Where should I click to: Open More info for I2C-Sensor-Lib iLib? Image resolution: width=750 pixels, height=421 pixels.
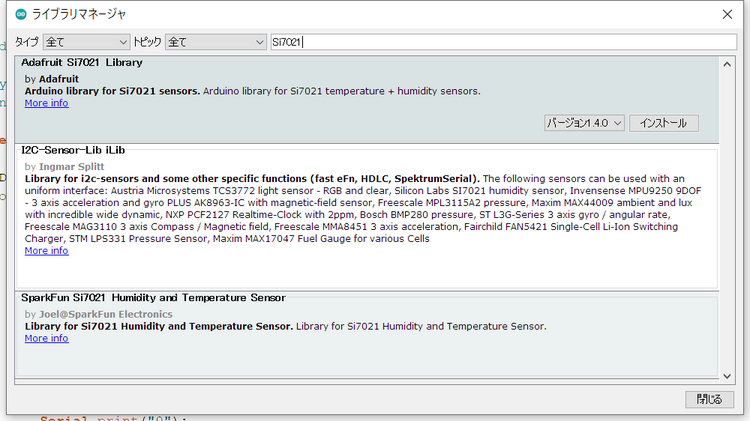coord(46,251)
